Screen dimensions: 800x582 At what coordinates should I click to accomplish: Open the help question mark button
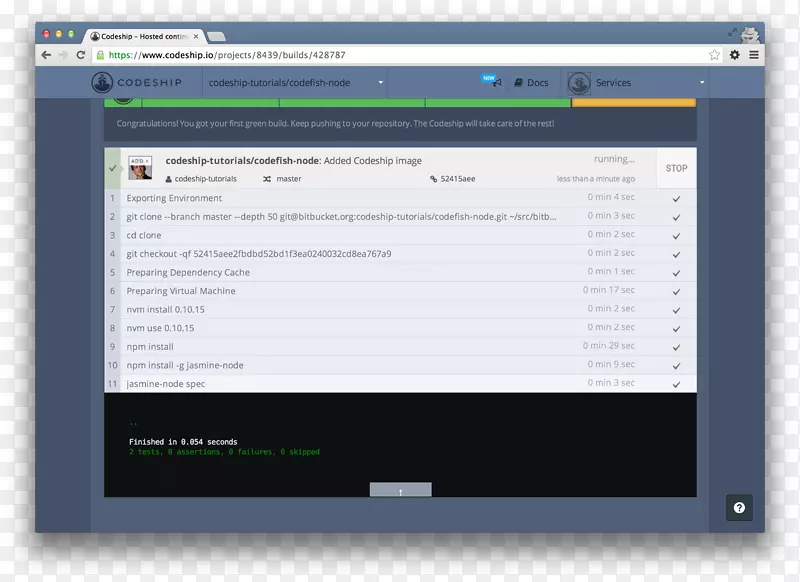point(739,508)
